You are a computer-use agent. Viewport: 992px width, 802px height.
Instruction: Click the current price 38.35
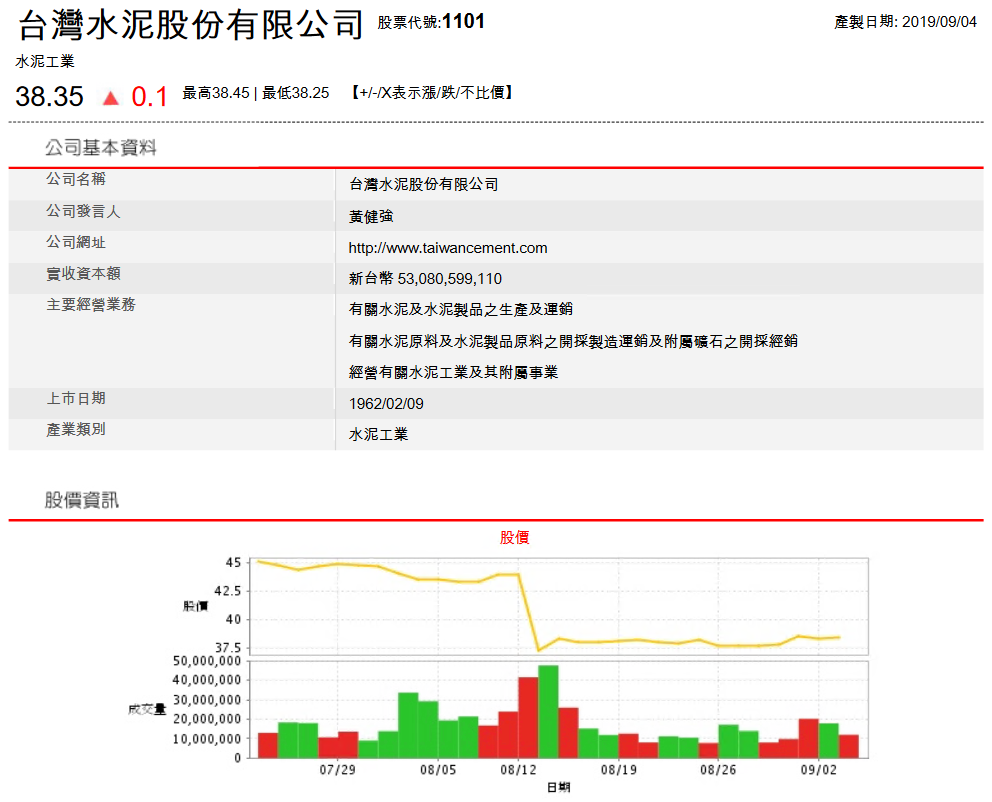click(49, 97)
